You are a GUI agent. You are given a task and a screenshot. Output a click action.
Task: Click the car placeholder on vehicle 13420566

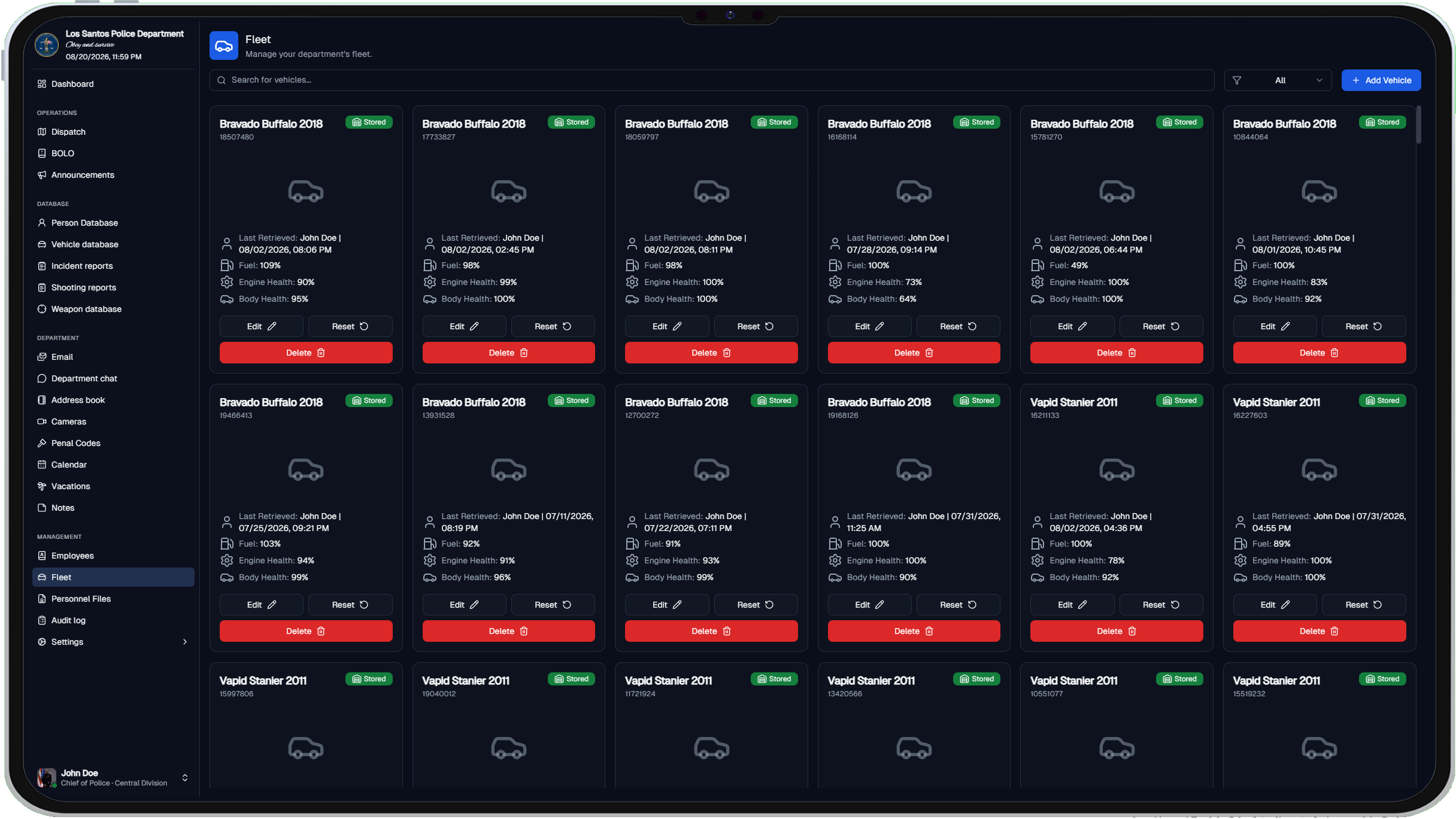coord(914,748)
